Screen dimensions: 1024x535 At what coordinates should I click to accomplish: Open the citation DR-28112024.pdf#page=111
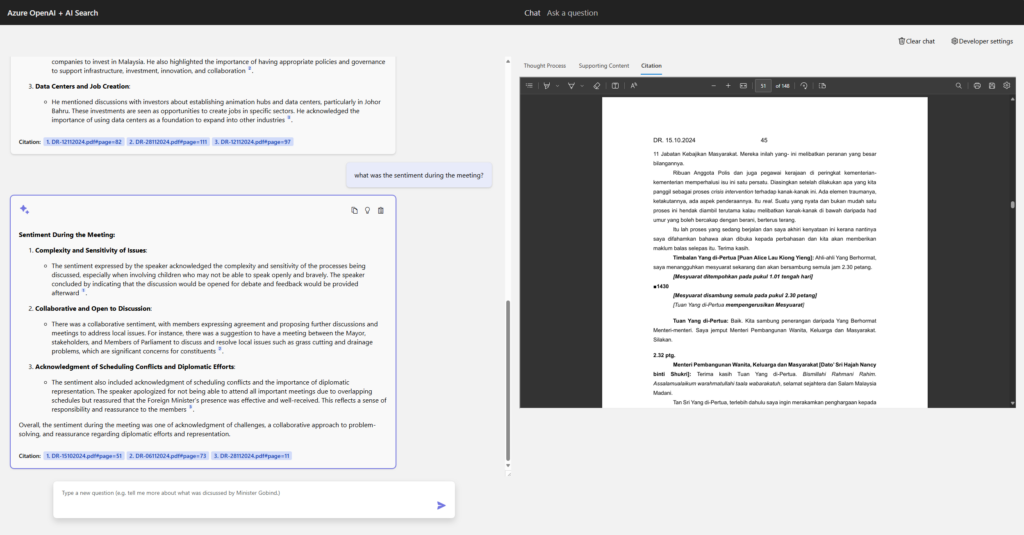coord(168,142)
